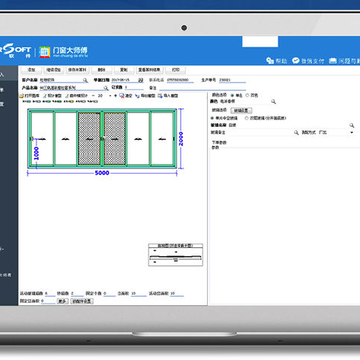Click the width dimension 5000 in the drawing
Viewport: 360px width, 360px height.
coord(102,173)
